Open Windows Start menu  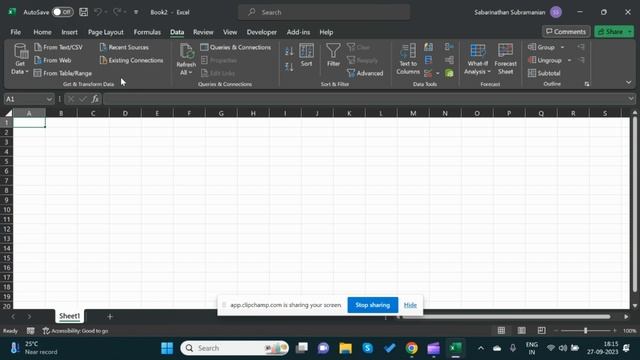tap(167, 348)
